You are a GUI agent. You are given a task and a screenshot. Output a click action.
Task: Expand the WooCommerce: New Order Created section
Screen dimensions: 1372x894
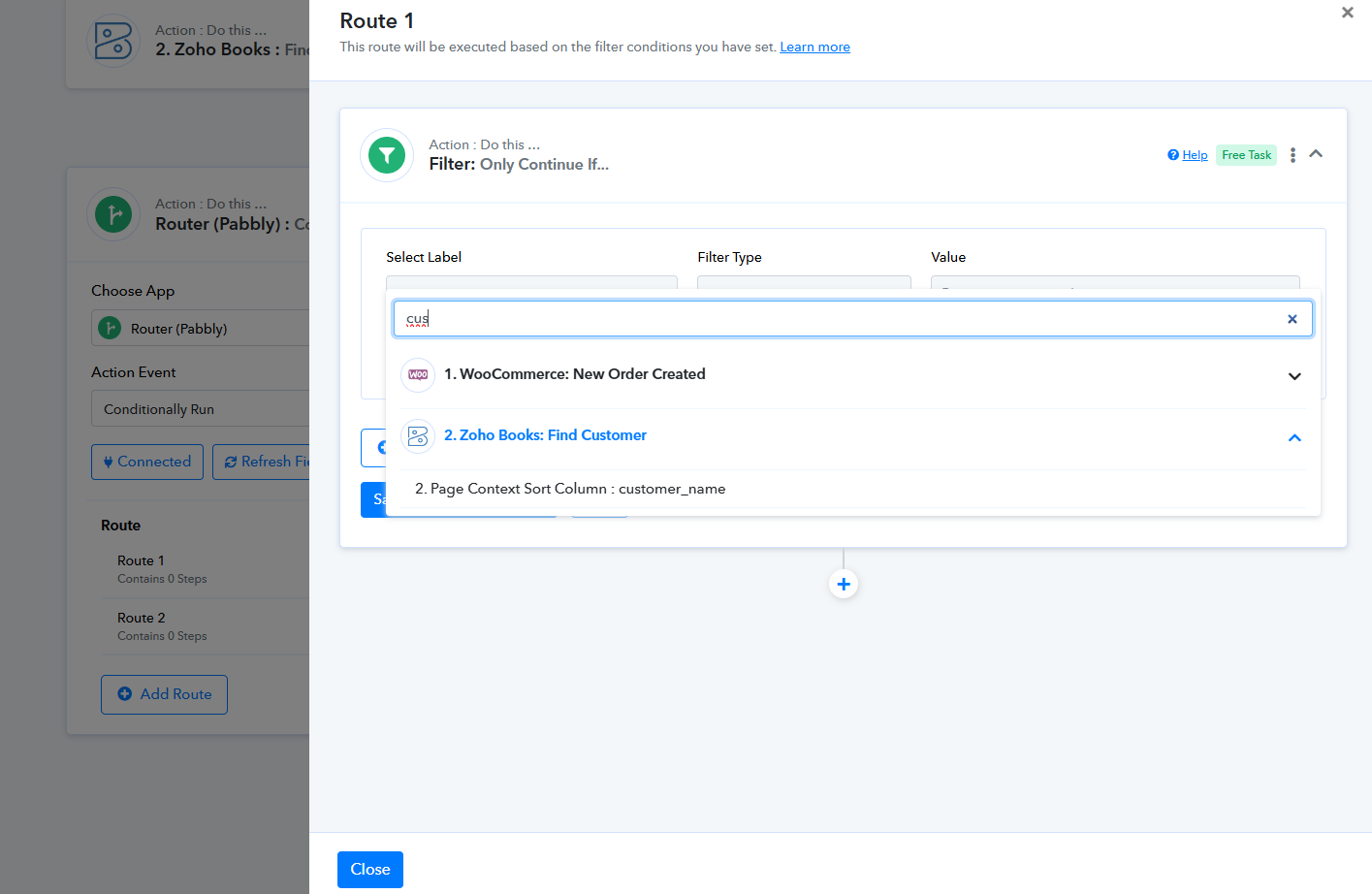point(1294,376)
